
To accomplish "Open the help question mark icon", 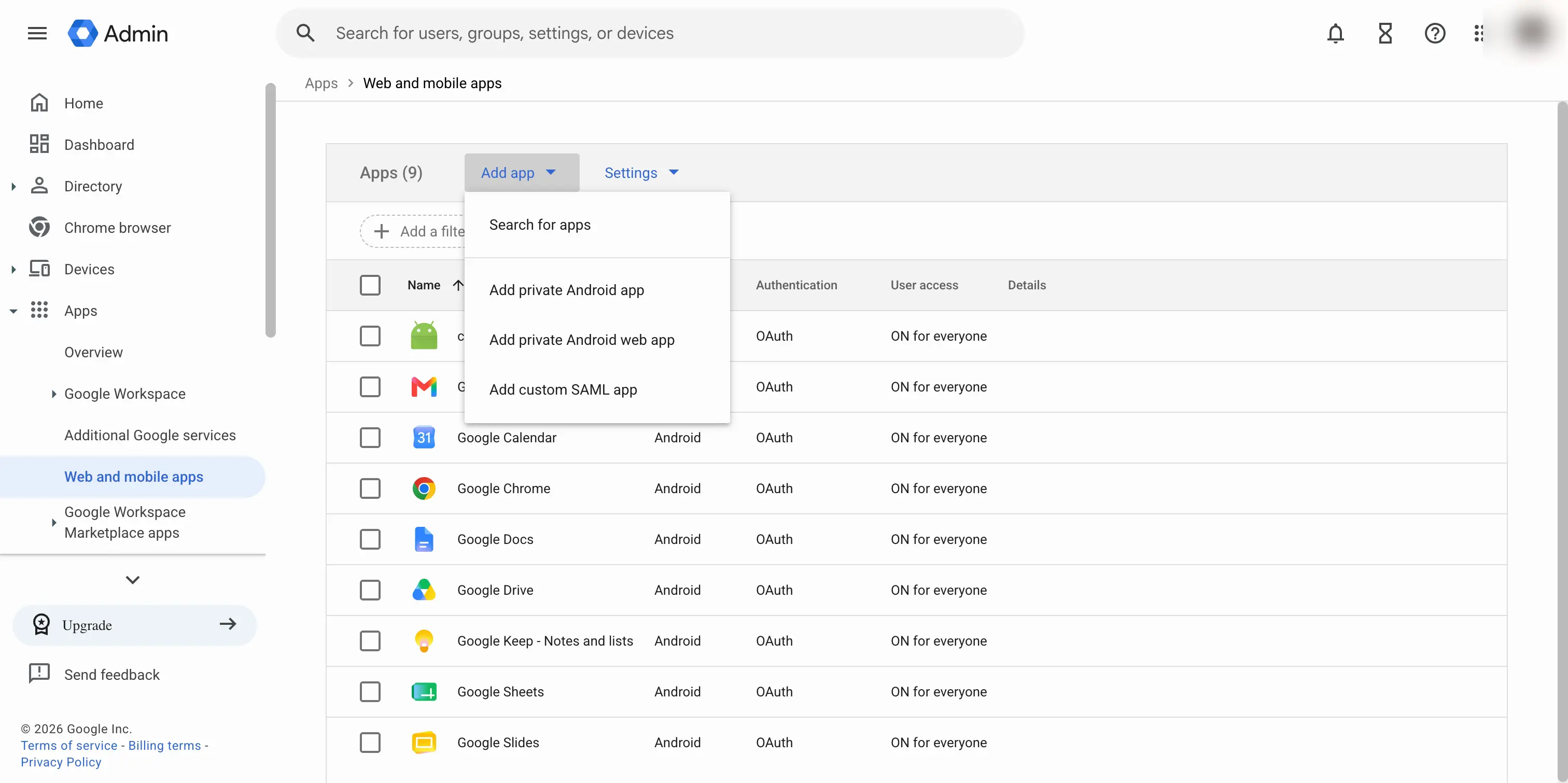I will coord(1435,33).
